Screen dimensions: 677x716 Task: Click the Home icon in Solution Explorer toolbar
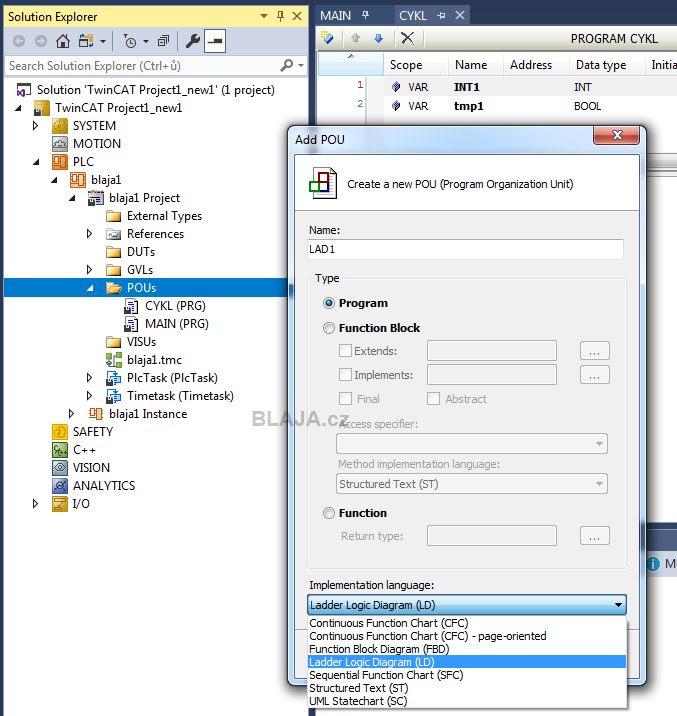[63, 41]
